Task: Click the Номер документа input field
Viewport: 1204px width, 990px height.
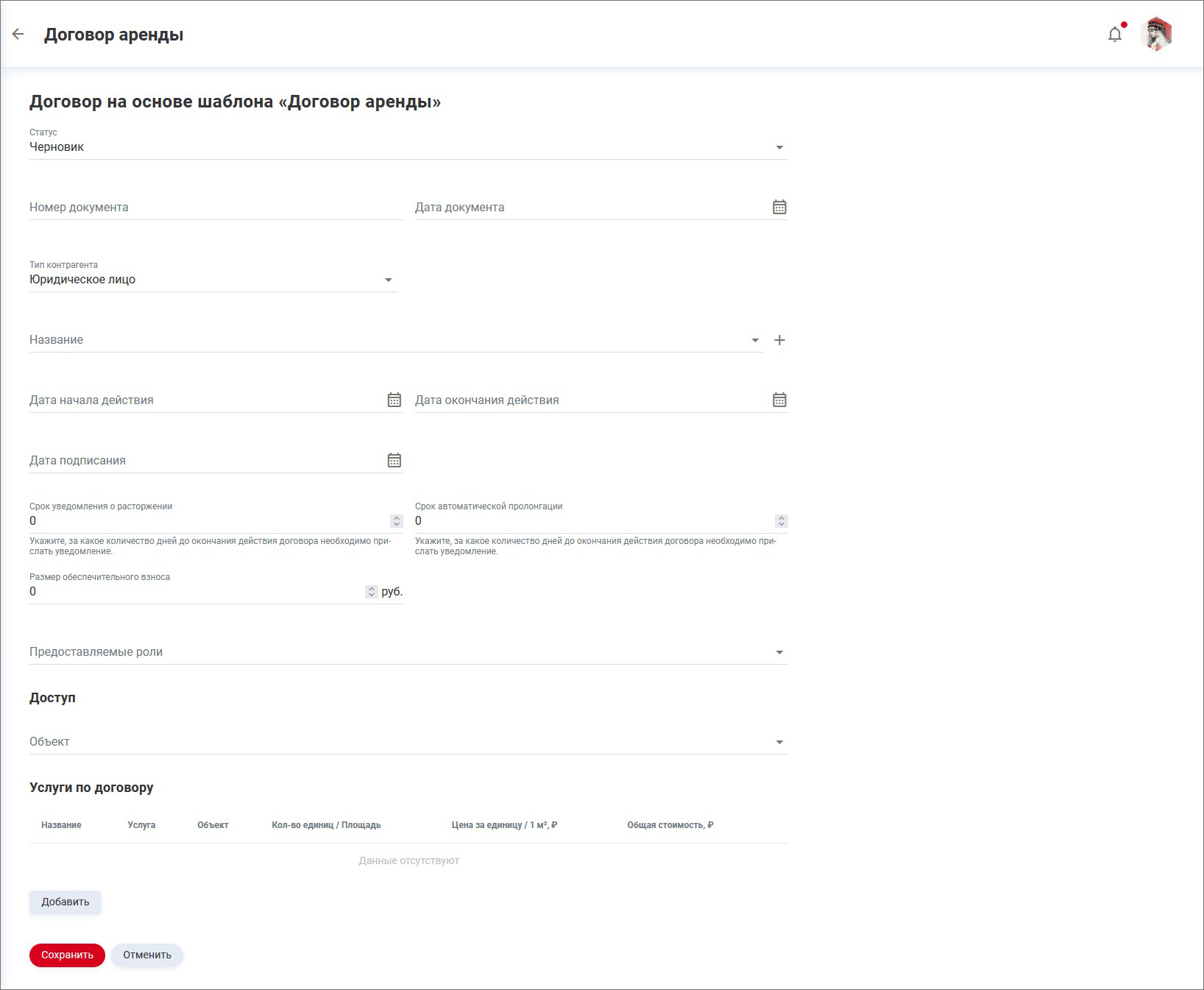Action: (x=216, y=208)
